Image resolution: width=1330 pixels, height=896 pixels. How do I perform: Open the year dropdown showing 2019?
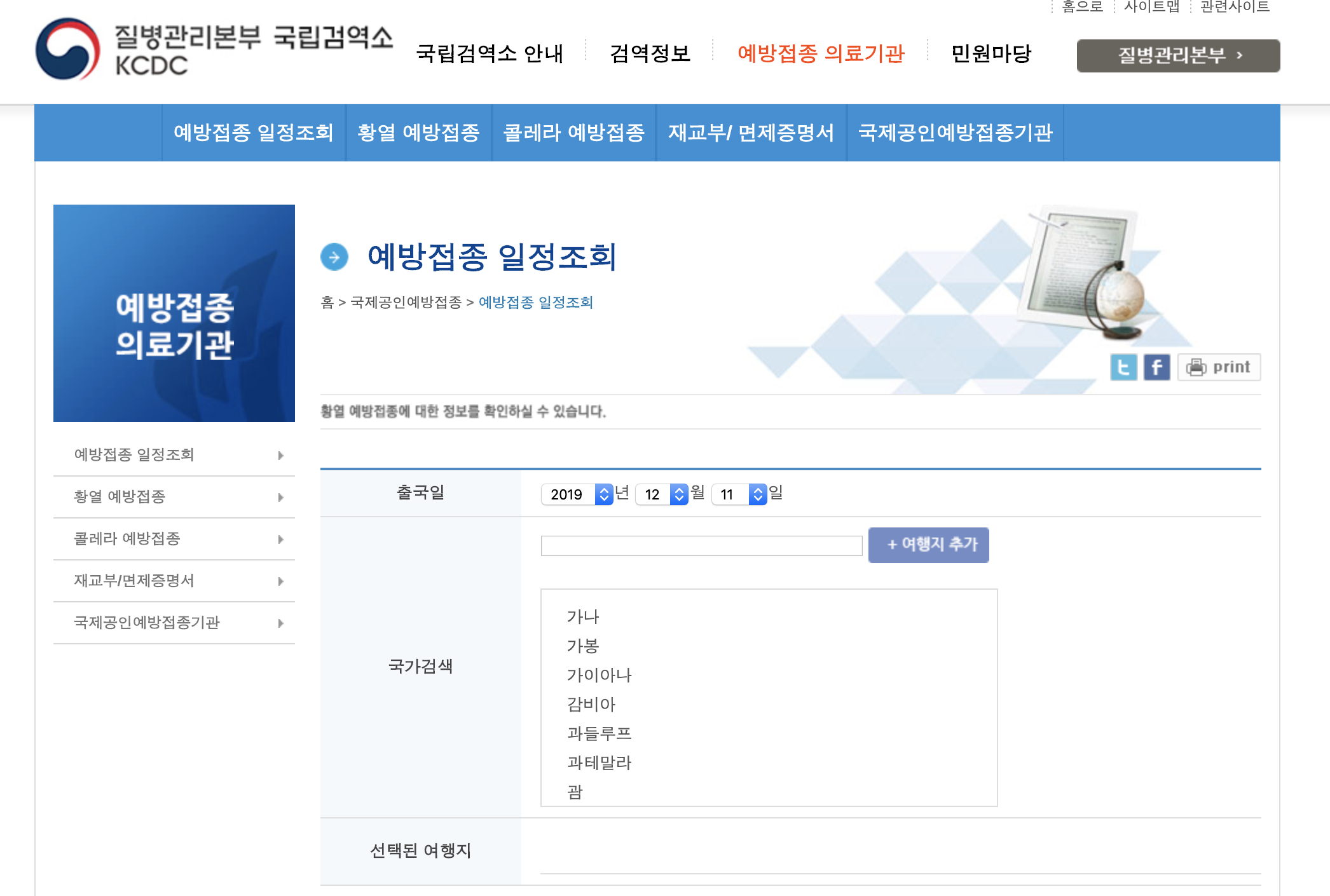point(577,494)
